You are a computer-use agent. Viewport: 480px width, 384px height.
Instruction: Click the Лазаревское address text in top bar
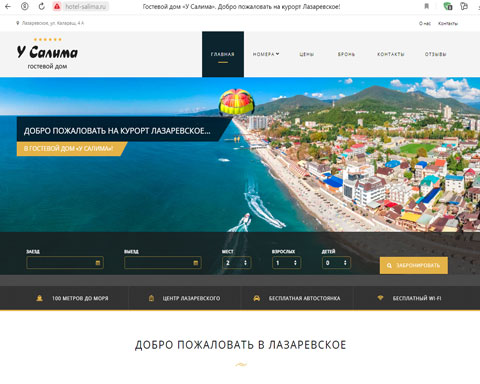53,23
